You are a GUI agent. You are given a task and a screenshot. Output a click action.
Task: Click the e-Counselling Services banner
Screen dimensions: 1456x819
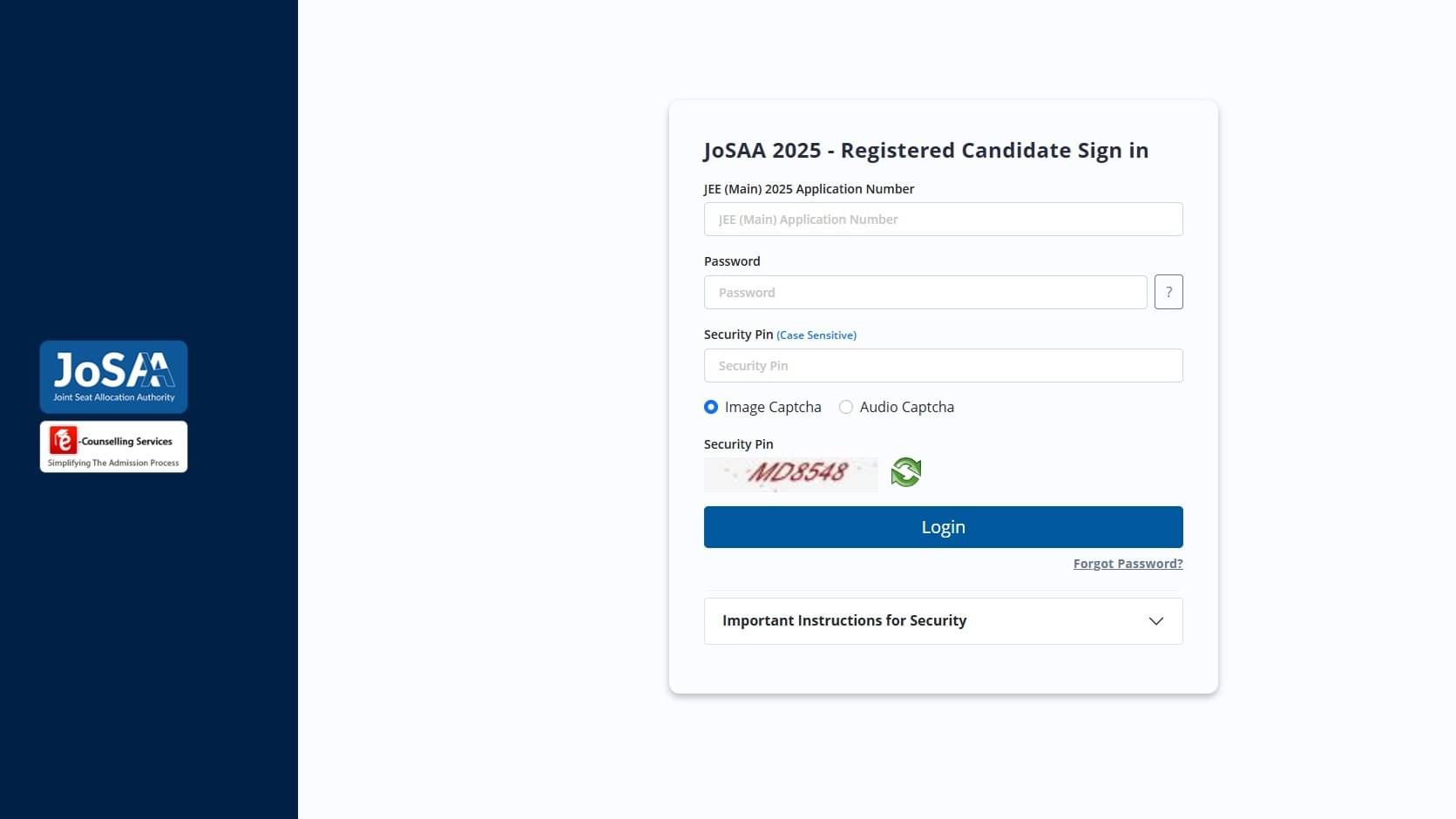click(x=113, y=446)
